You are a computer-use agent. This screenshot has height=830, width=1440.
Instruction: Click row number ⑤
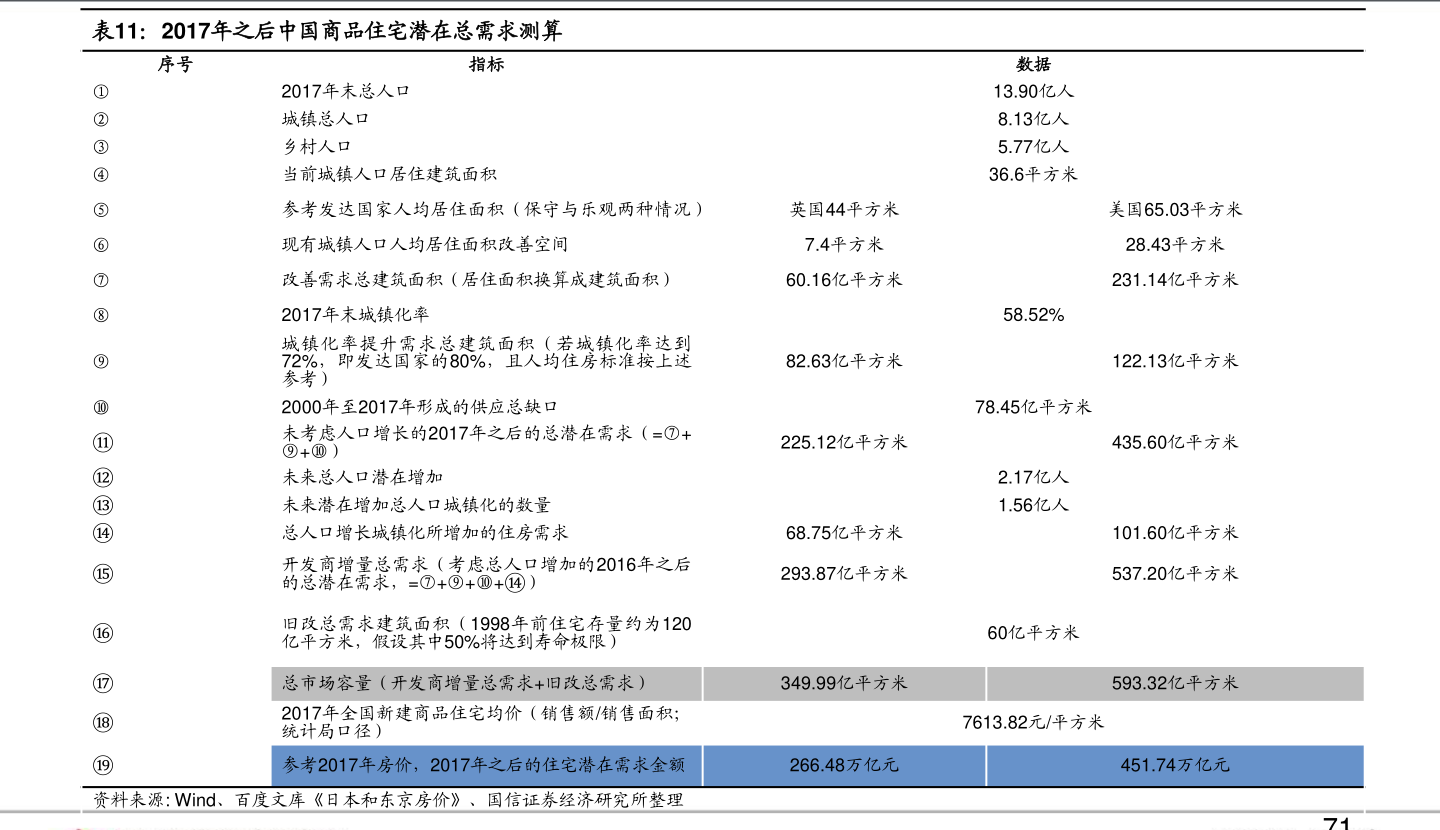pos(101,210)
